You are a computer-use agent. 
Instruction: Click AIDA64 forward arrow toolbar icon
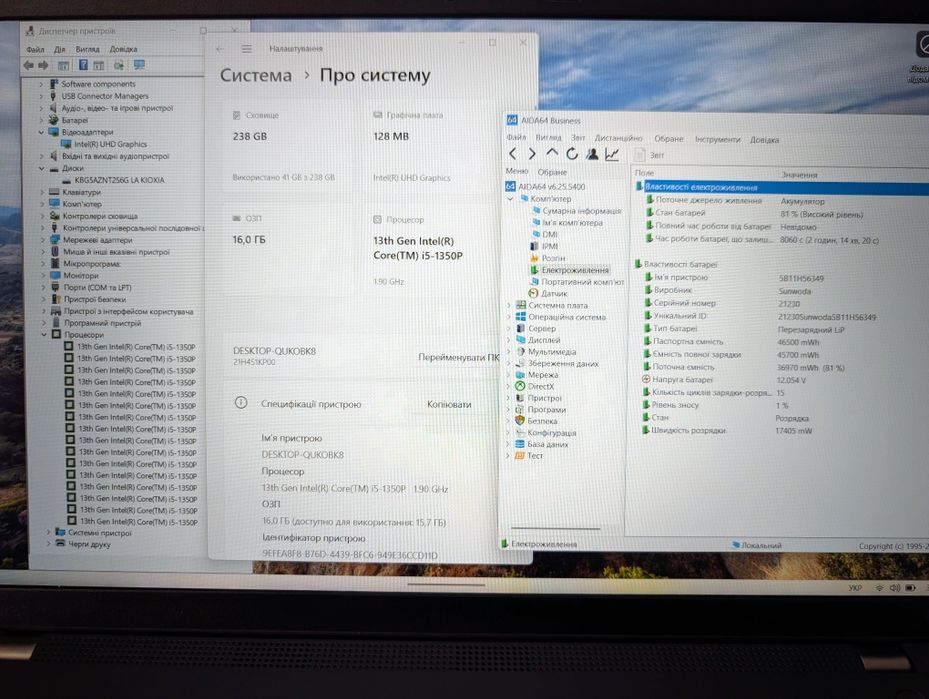pyautogui.click(x=531, y=155)
